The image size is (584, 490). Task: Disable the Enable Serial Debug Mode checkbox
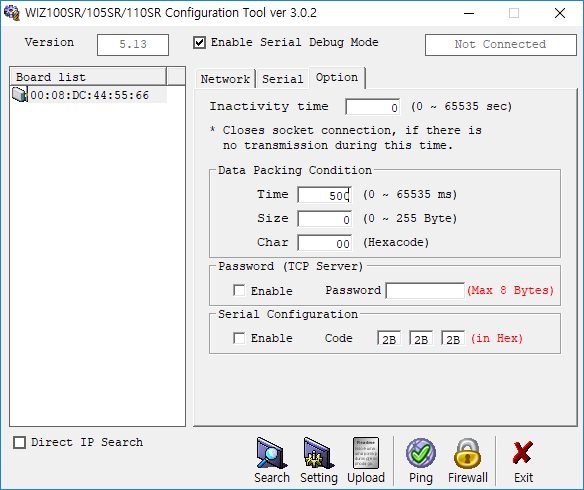[x=199, y=42]
